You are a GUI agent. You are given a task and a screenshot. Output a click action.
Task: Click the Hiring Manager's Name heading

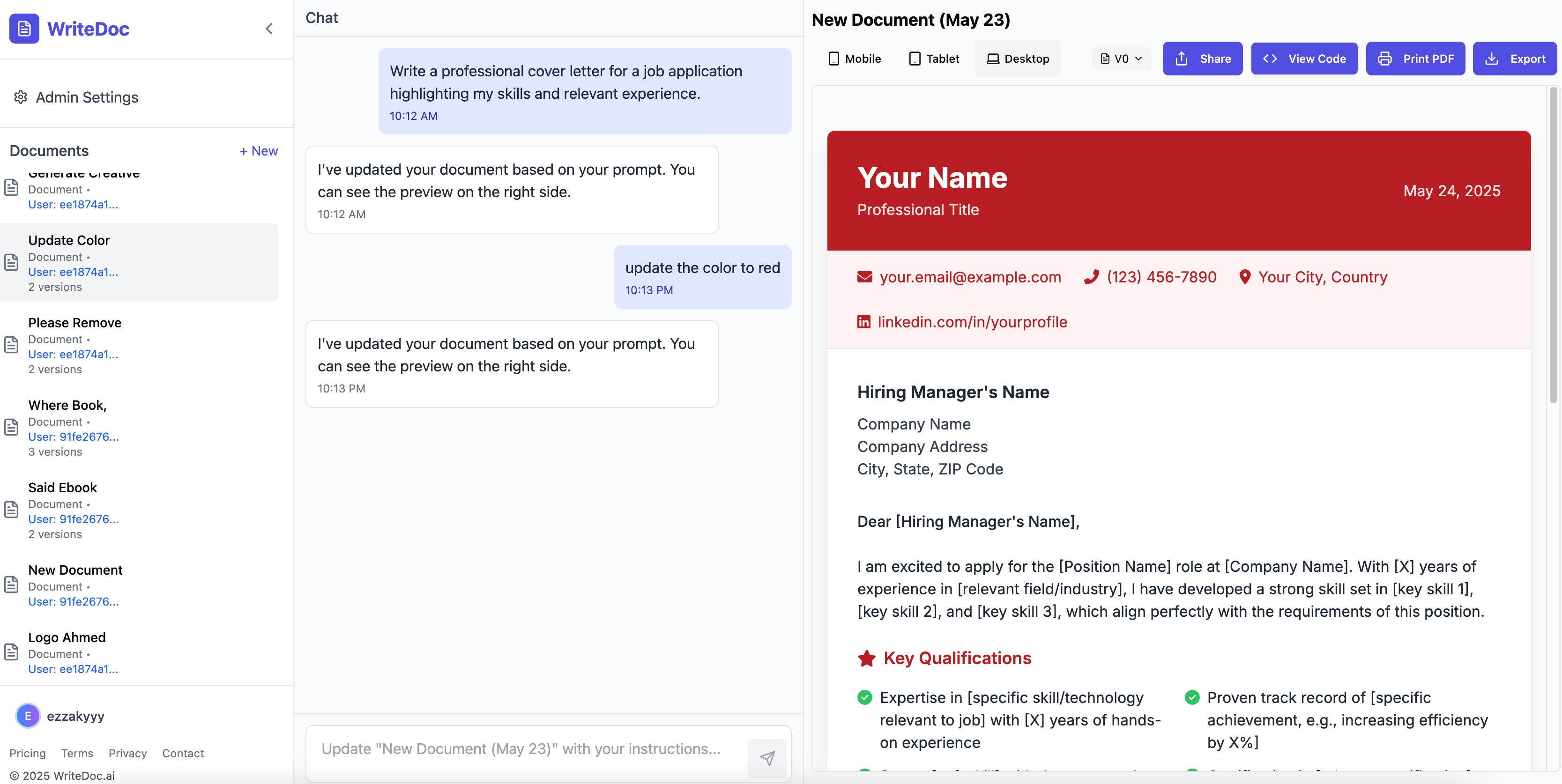click(x=953, y=392)
